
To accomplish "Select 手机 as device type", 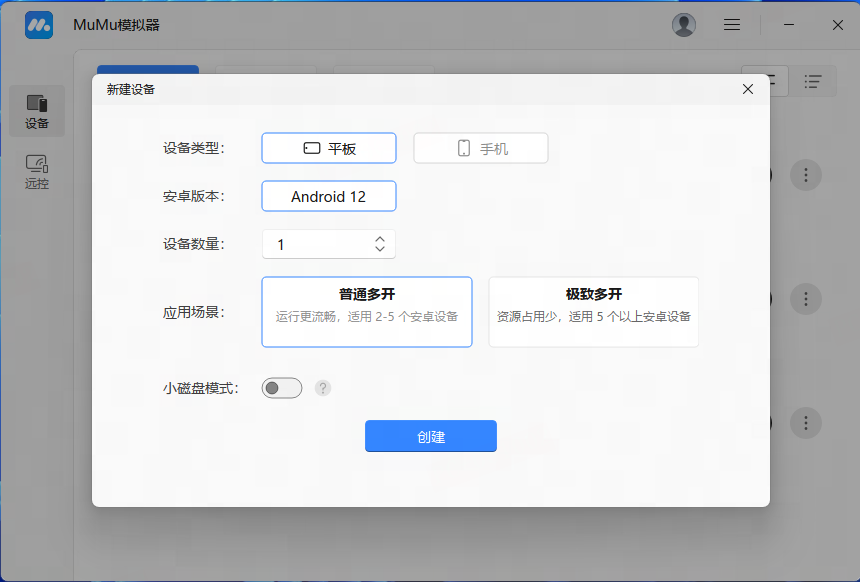I will pyautogui.click(x=481, y=148).
